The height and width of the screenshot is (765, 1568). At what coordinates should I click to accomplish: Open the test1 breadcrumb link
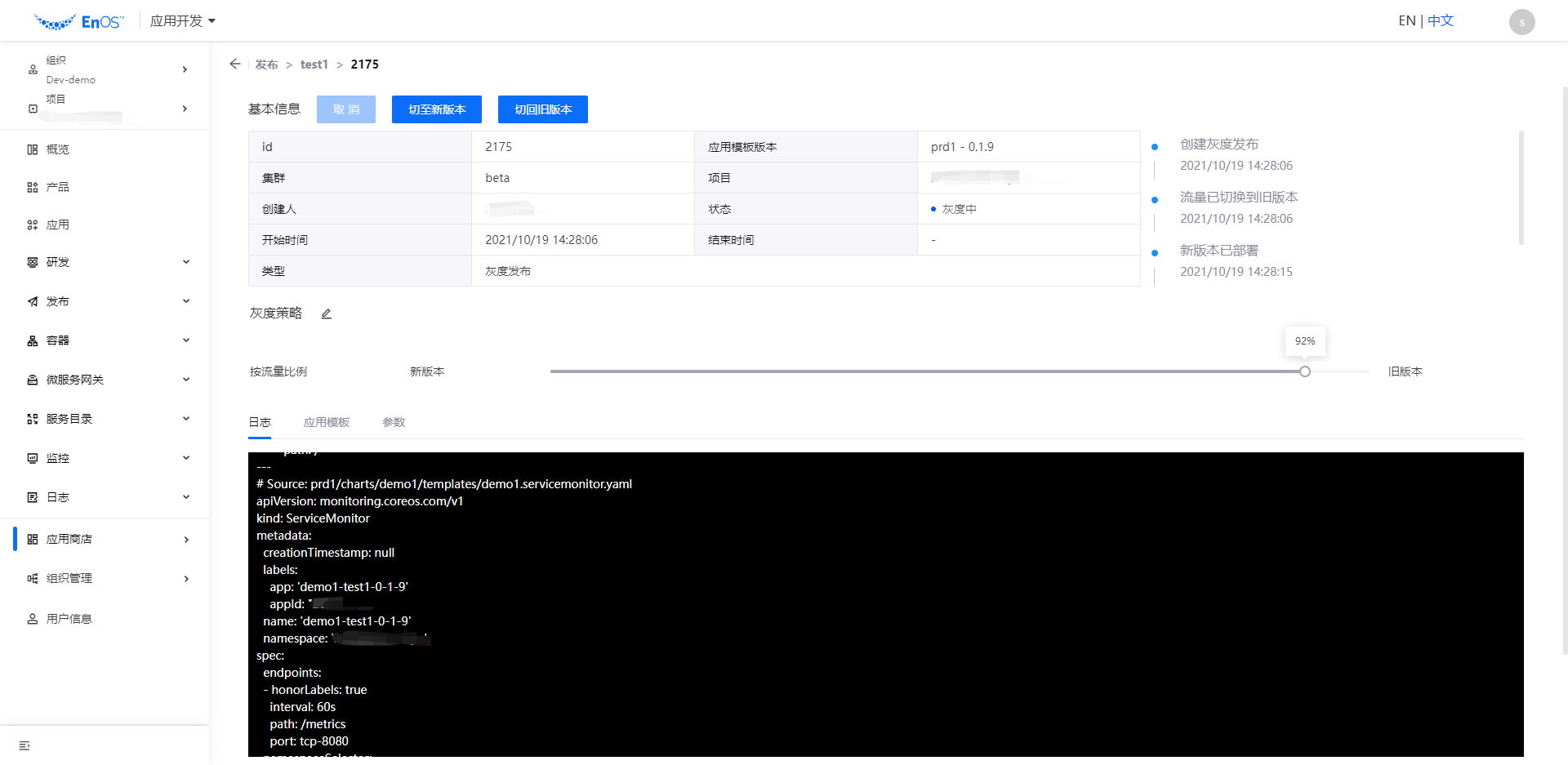(314, 64)
